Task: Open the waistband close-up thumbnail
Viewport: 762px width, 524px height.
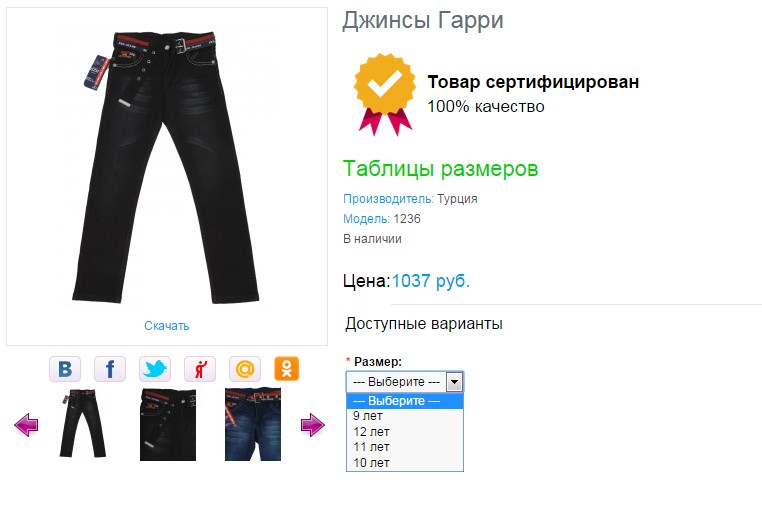Action: [168, 424]
